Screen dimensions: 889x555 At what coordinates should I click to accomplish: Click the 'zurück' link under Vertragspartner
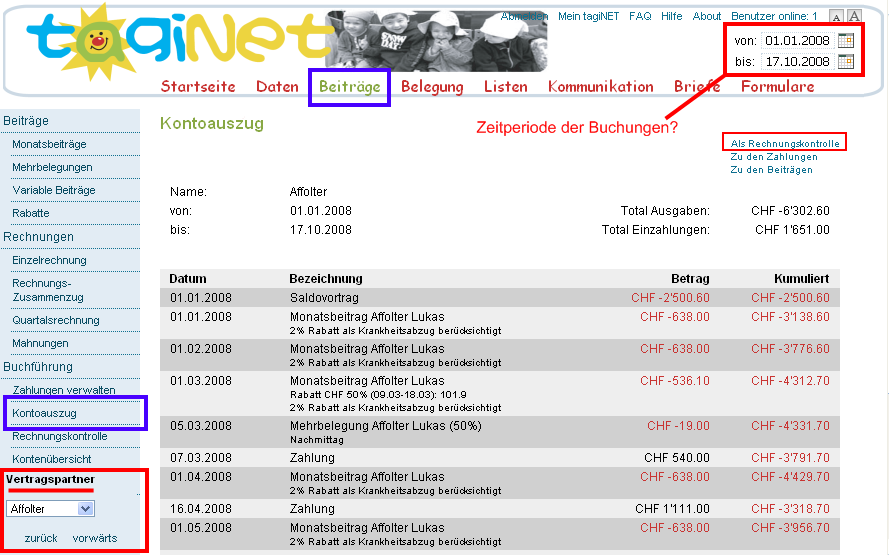(41, 538)
